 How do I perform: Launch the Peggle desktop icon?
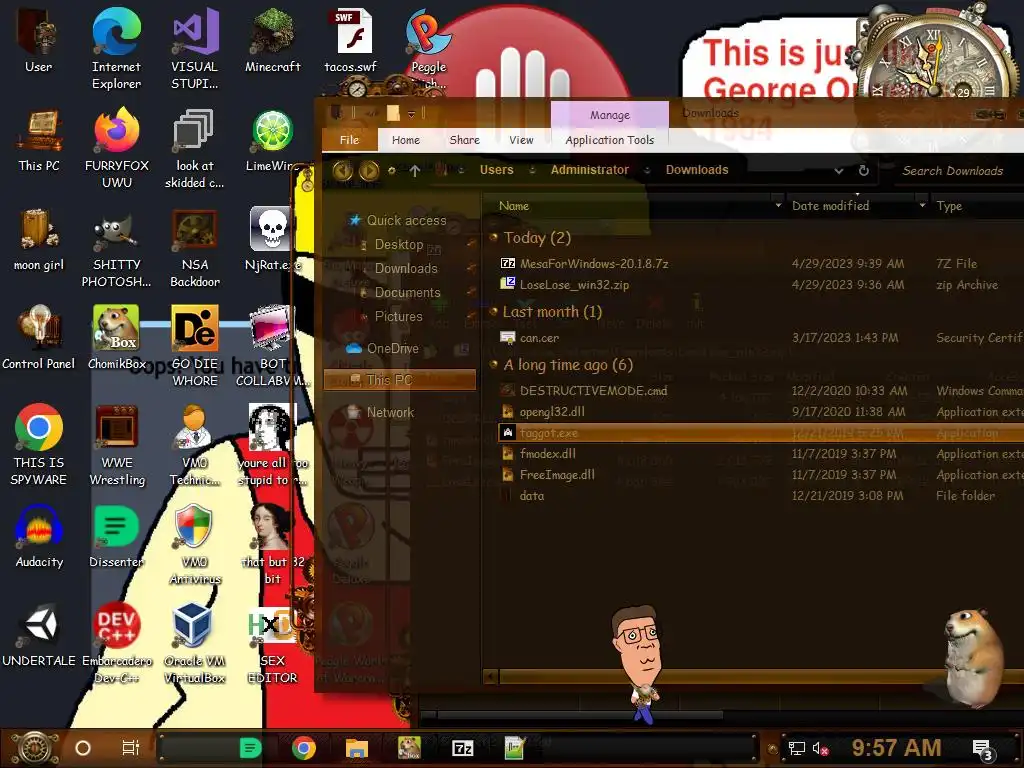[428, 49]
